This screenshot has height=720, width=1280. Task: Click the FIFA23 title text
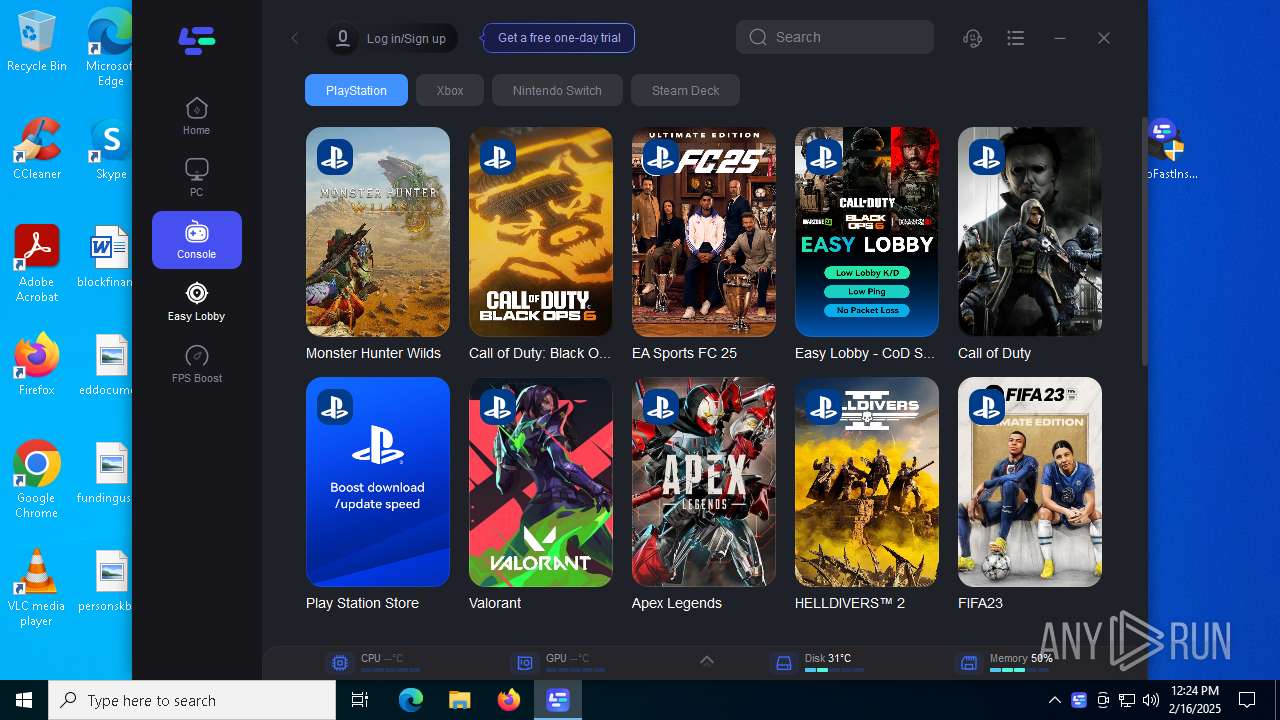click(x=980, y=603)
